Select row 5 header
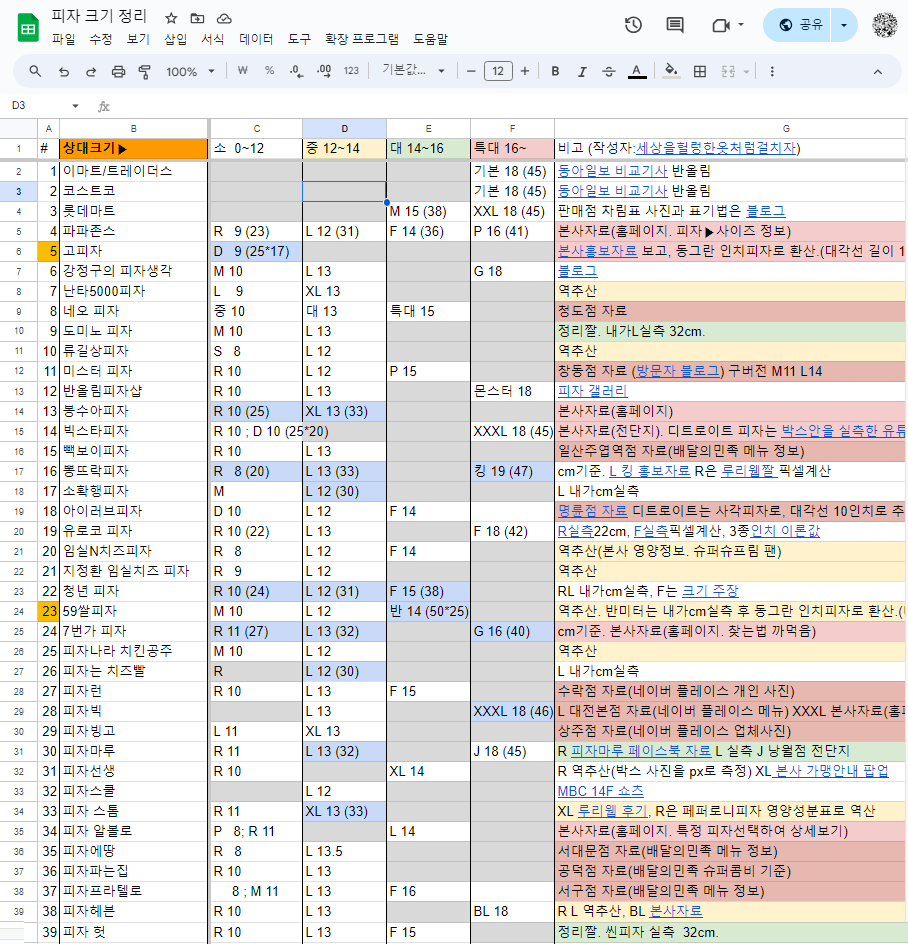This screenshot has height=944, width=908. click(19, 231)
